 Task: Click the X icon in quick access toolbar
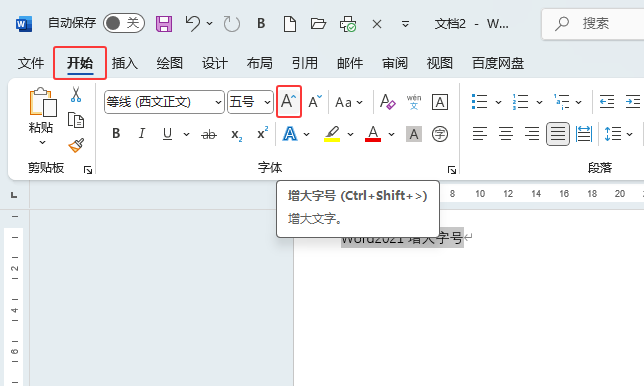pyautogui.click(x=377, y=24)
